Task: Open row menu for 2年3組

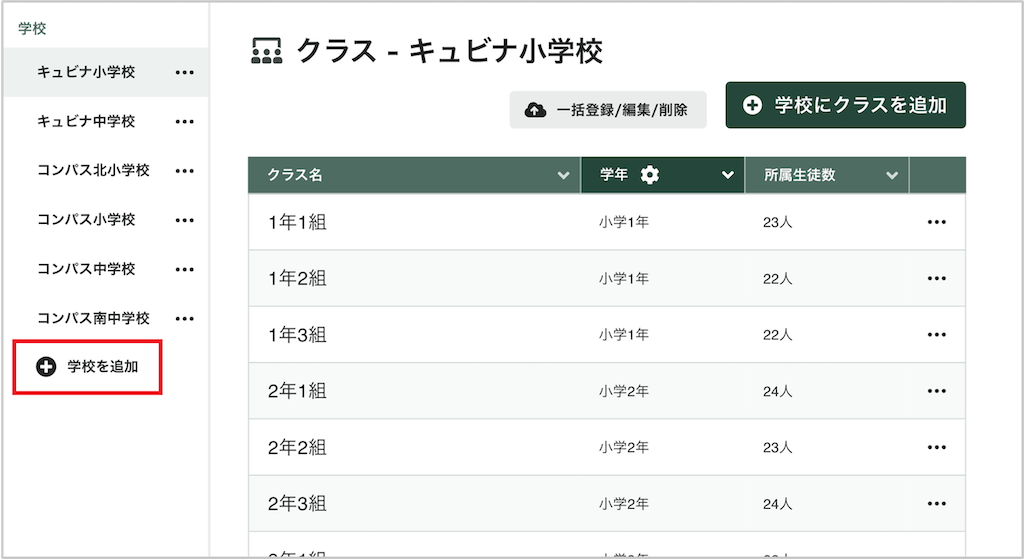Action: [x=936, y=504]
